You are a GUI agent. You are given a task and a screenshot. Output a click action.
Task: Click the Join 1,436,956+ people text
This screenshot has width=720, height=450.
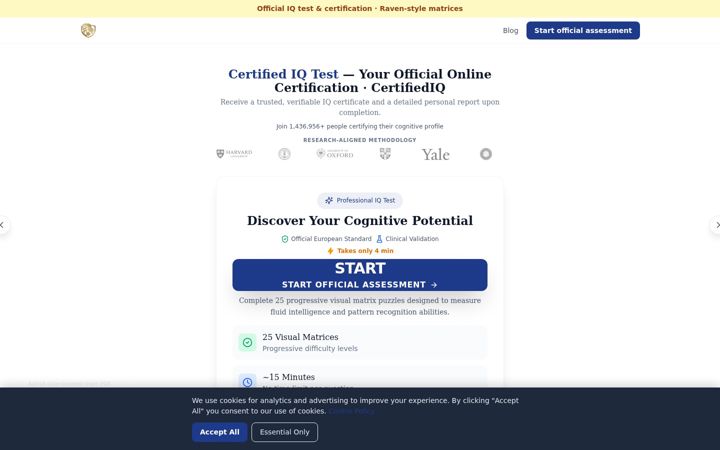(x=360, y=126)
